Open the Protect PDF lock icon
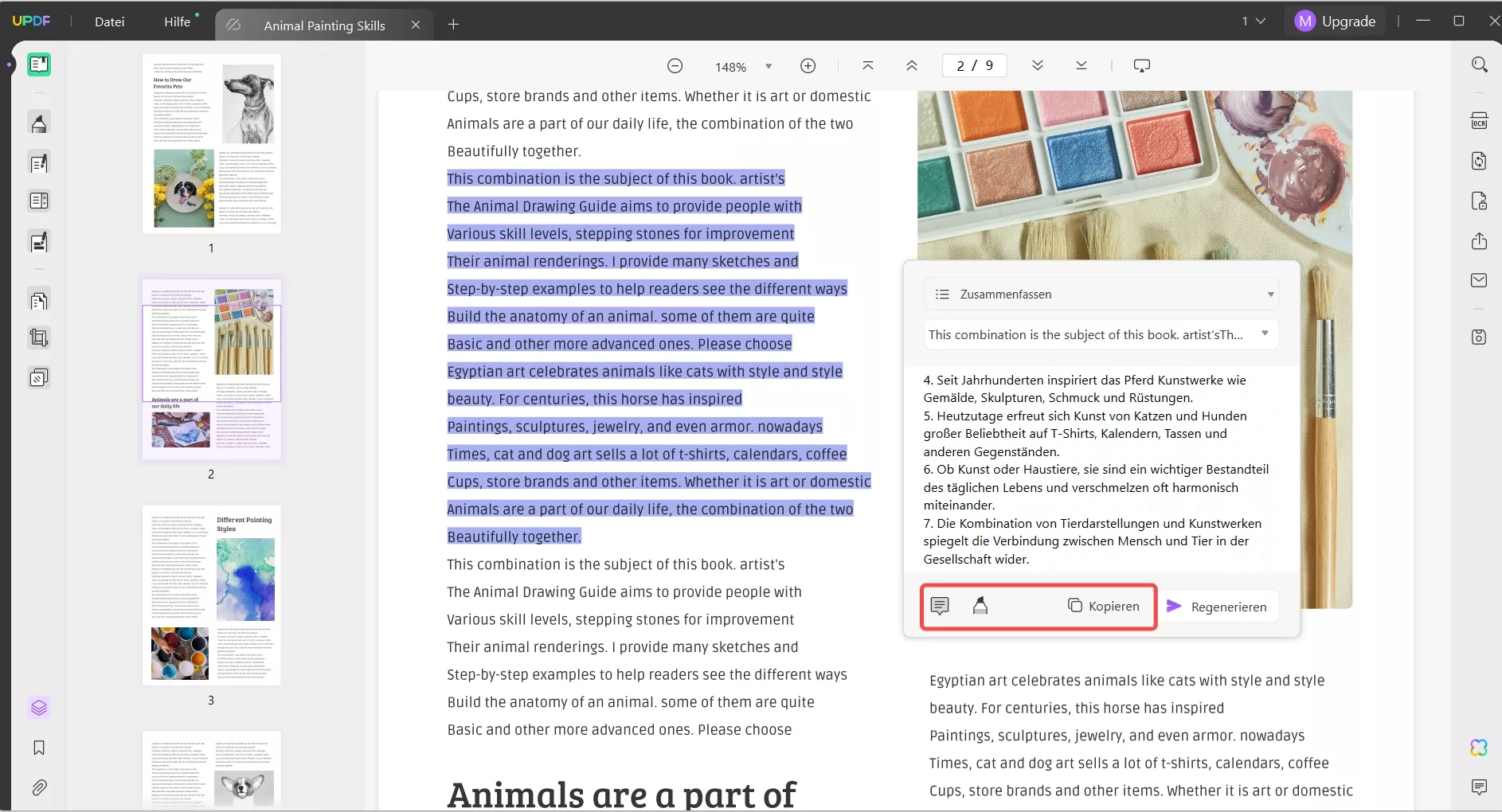The height and width of the screenshot is (812, 1502). 1479,201
